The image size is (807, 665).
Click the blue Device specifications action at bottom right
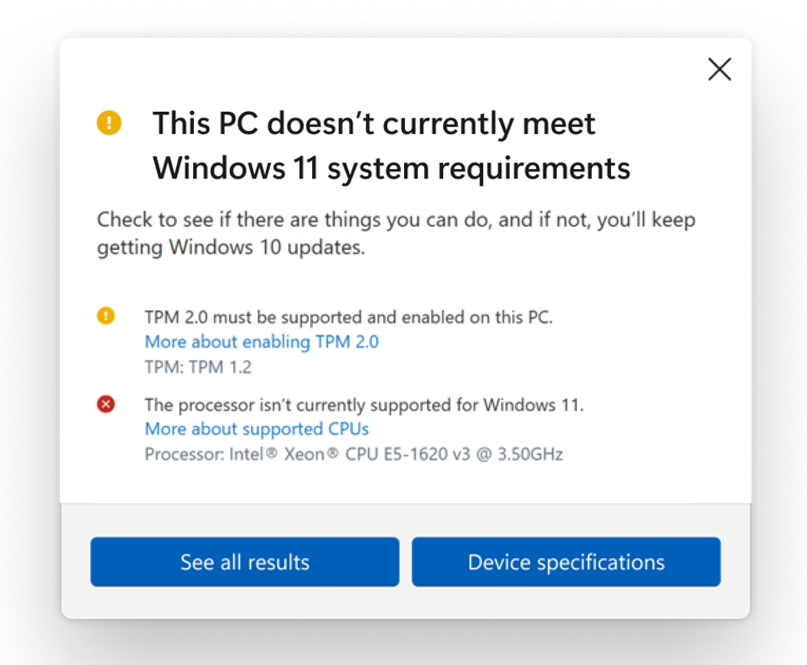coord(566,561)
